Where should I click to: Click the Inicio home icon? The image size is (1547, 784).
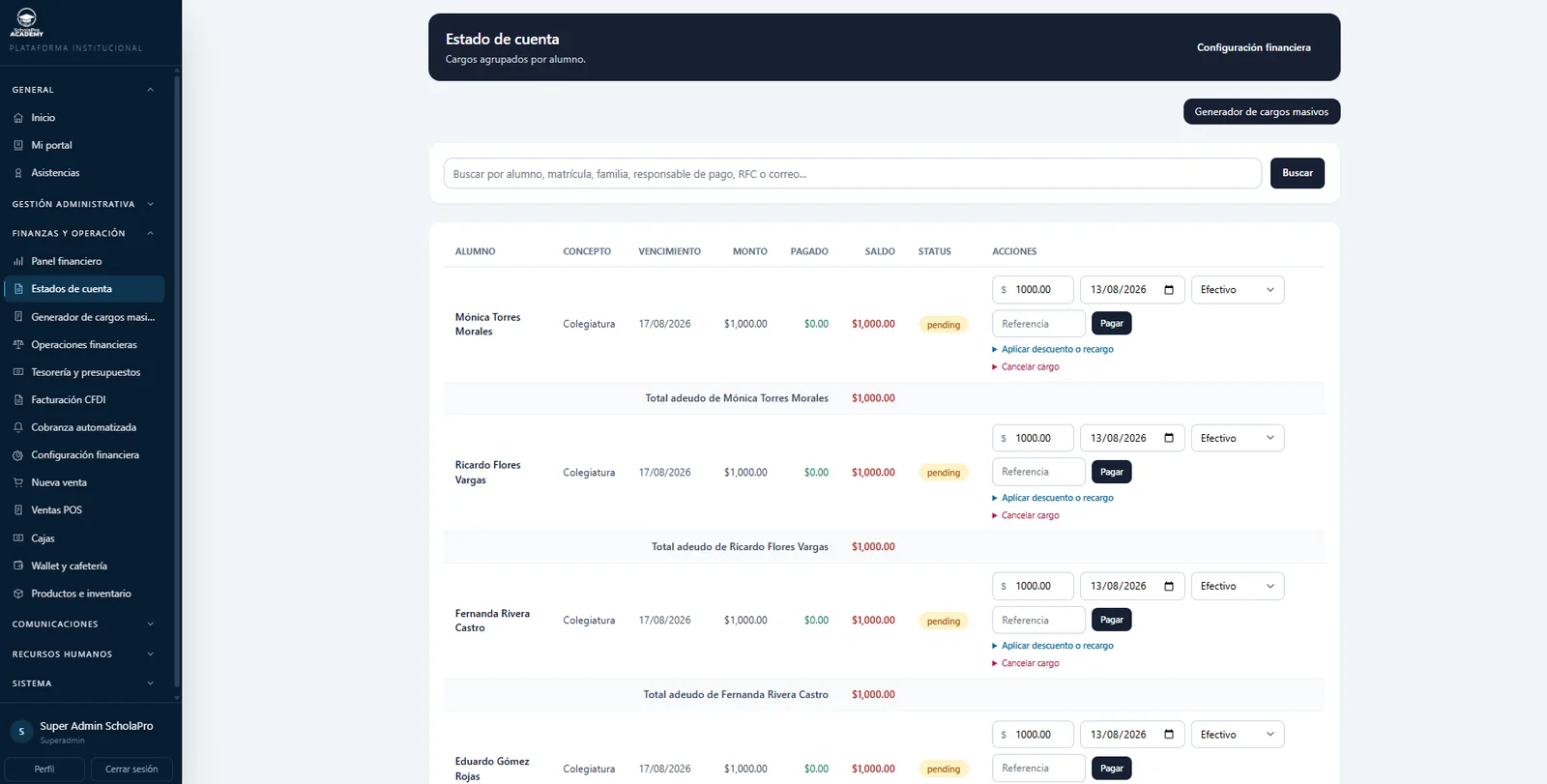(18, 118)
